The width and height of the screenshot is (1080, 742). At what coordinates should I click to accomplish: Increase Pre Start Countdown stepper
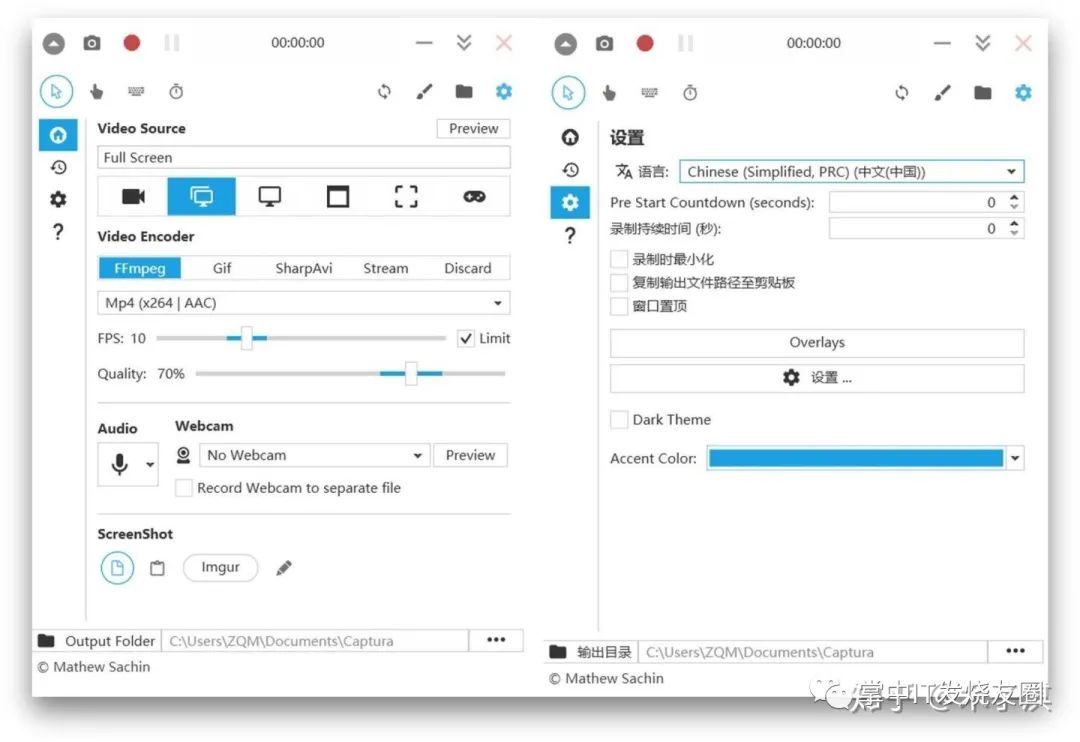[1014, 198]
